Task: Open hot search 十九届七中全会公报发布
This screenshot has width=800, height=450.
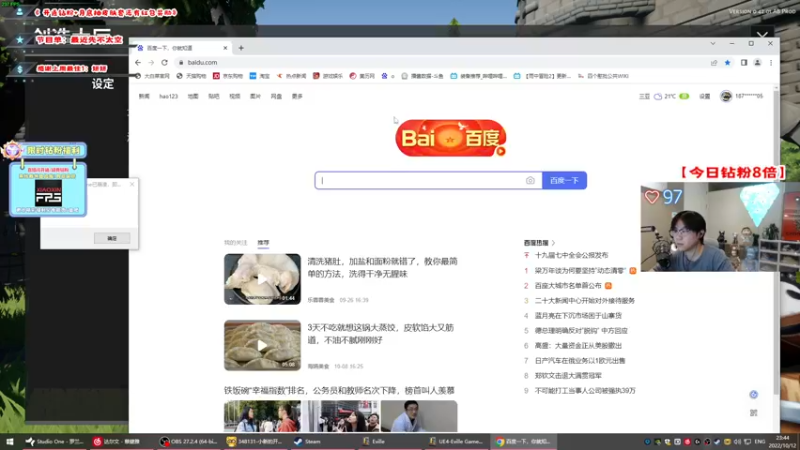Action: coord(571,255)
